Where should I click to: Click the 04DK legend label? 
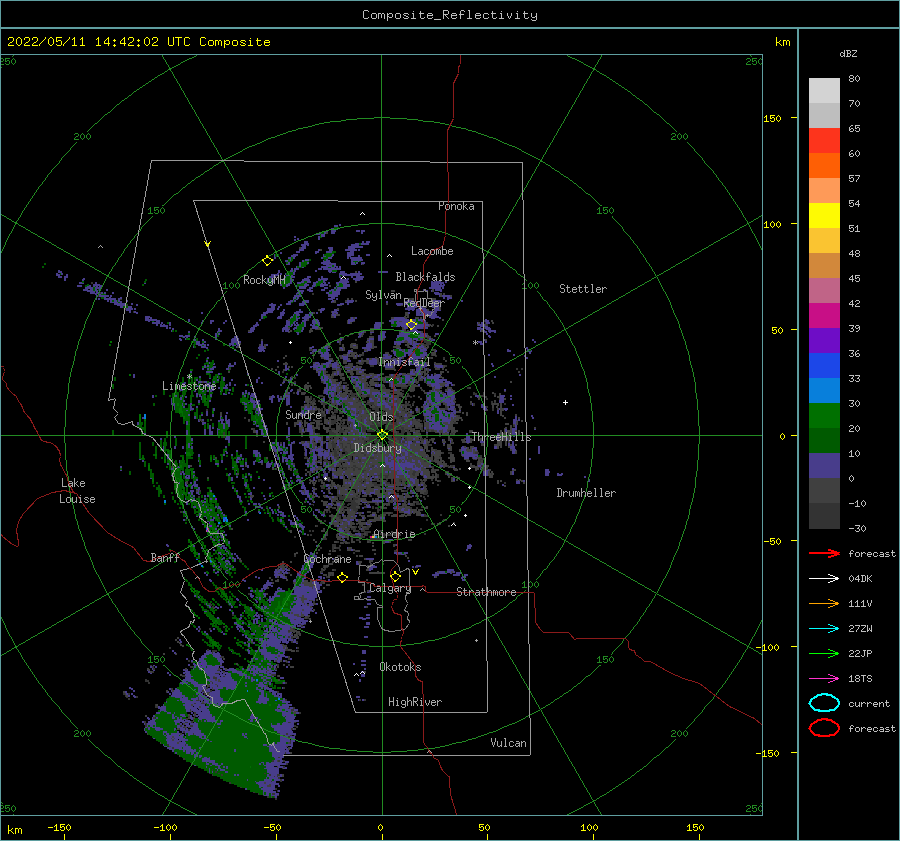[860, 579]
